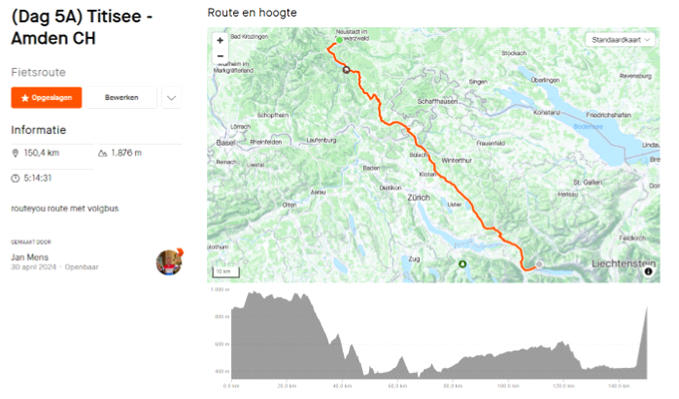Screen dimensions: 679x399
Task: Click the distance pin icon
Action: (x=15, y=153)
